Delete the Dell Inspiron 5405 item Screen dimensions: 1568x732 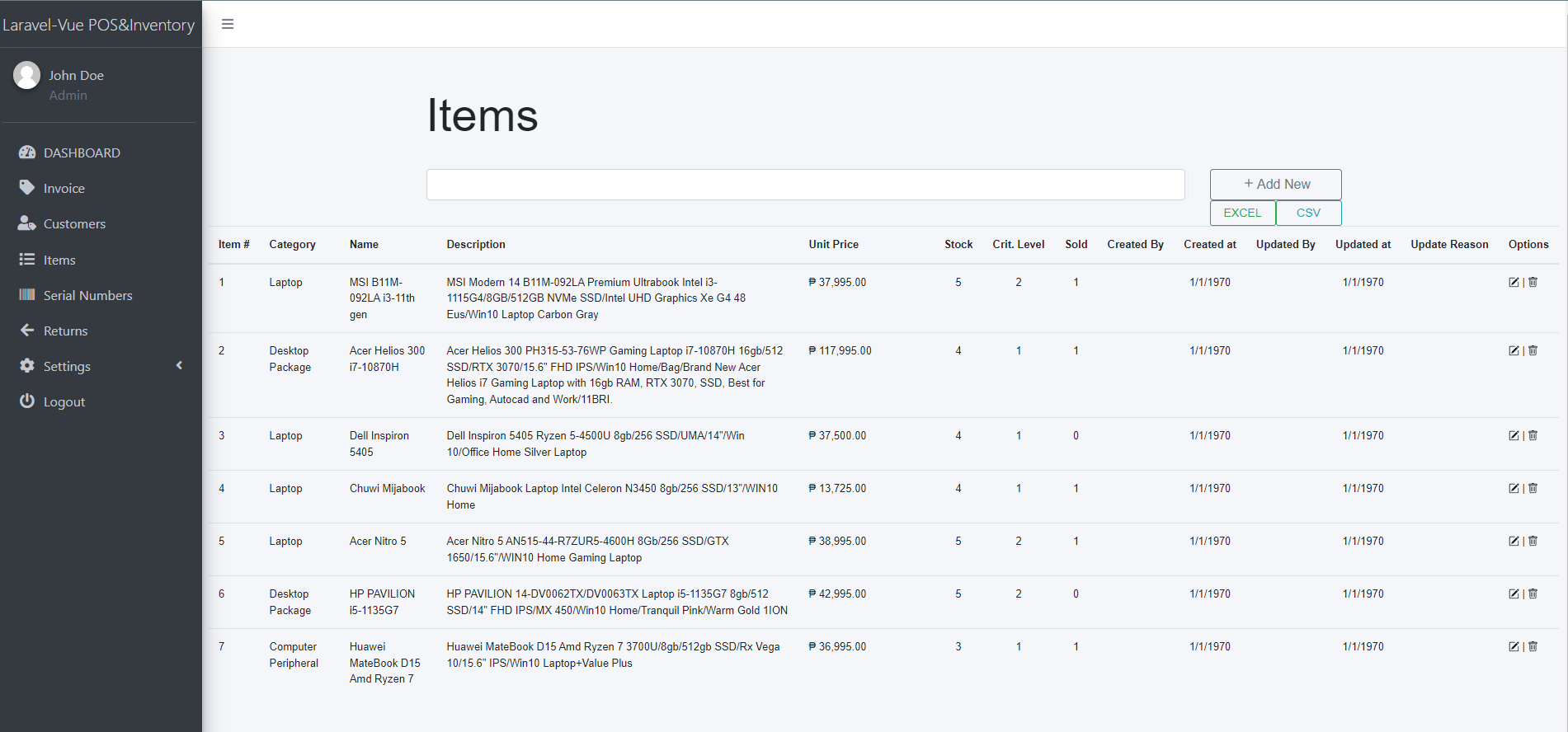click(x=1533, y=435)
